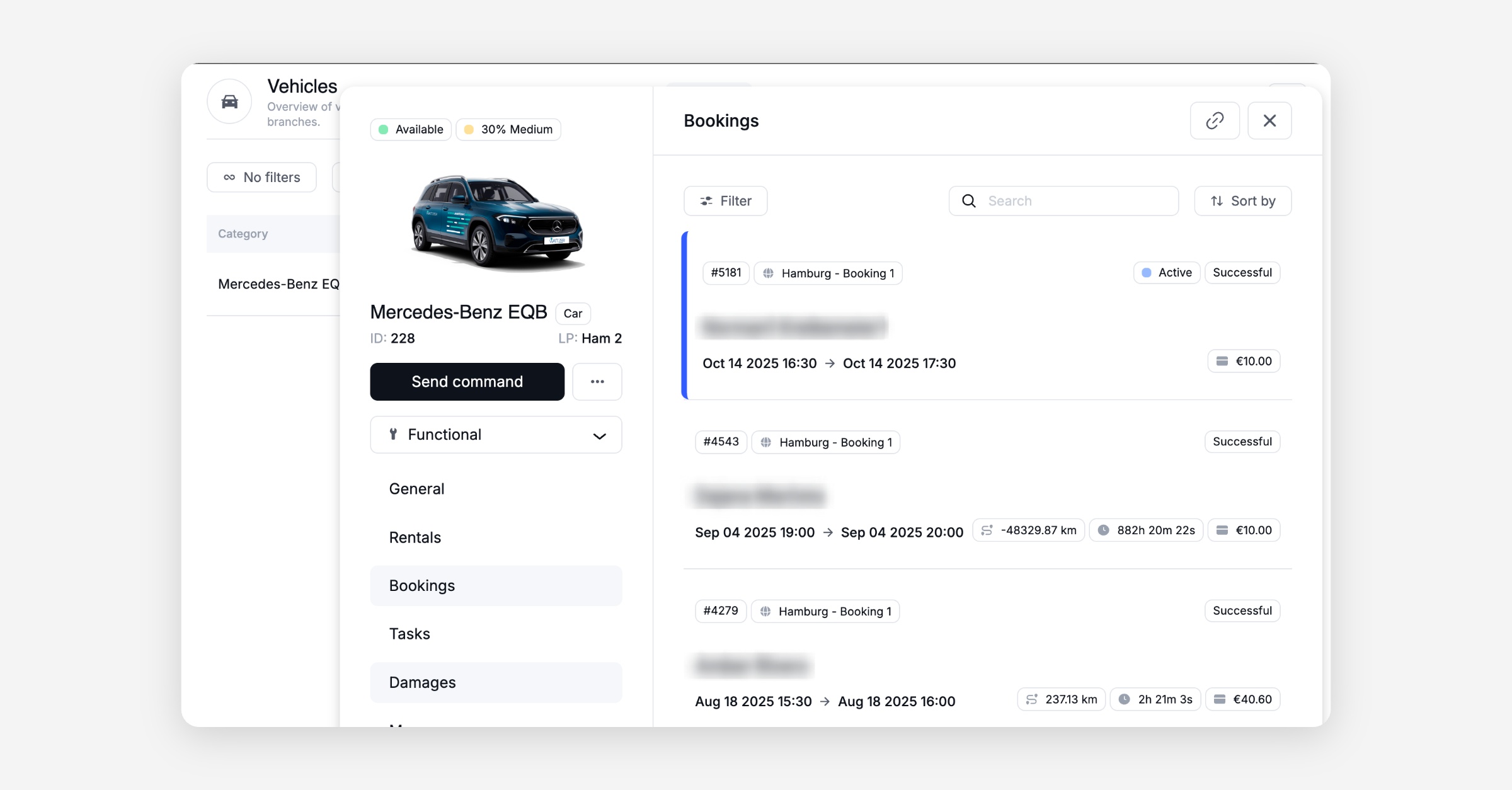The image size is (1512, 790).
Task: Click the Mercedes-Benz EQB vehicle image
Action: pyautogui.click(x=497, y=222)
